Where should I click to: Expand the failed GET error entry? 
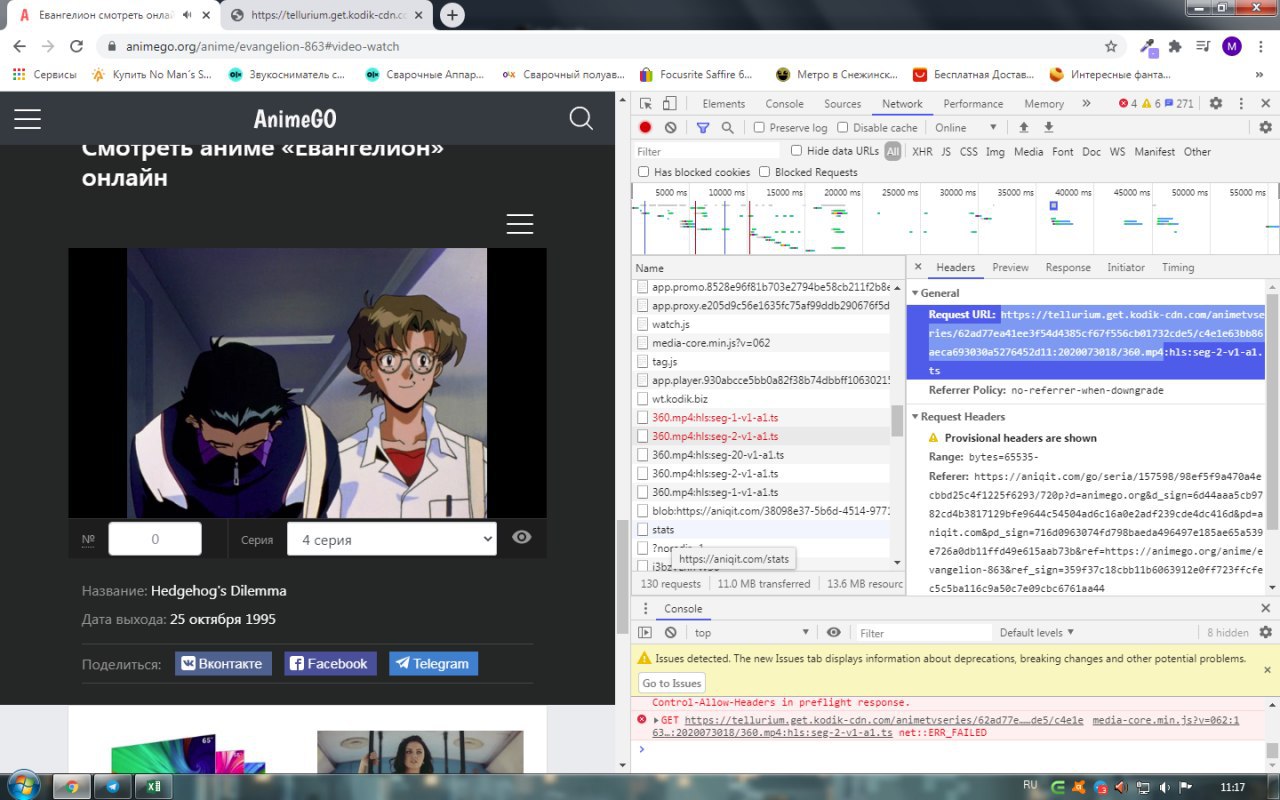(x=656, y=720)
